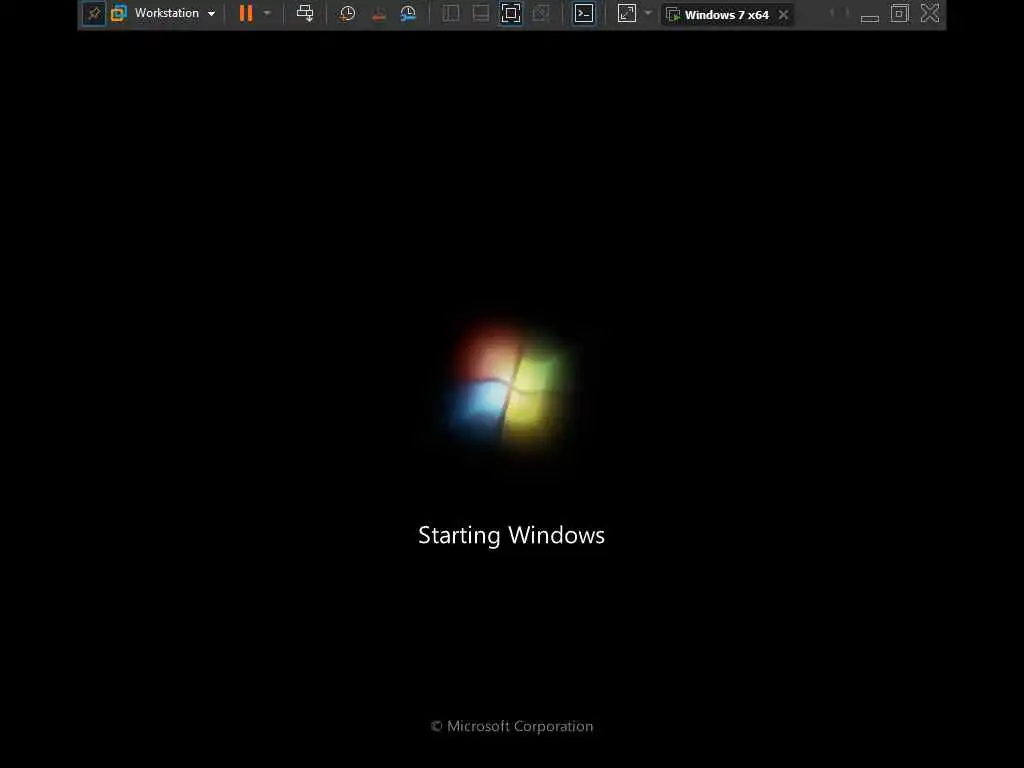Close the Windows 7 x64 tab
The width and height of the screenshot is (1024, 768).
click(x=784, y=14)
